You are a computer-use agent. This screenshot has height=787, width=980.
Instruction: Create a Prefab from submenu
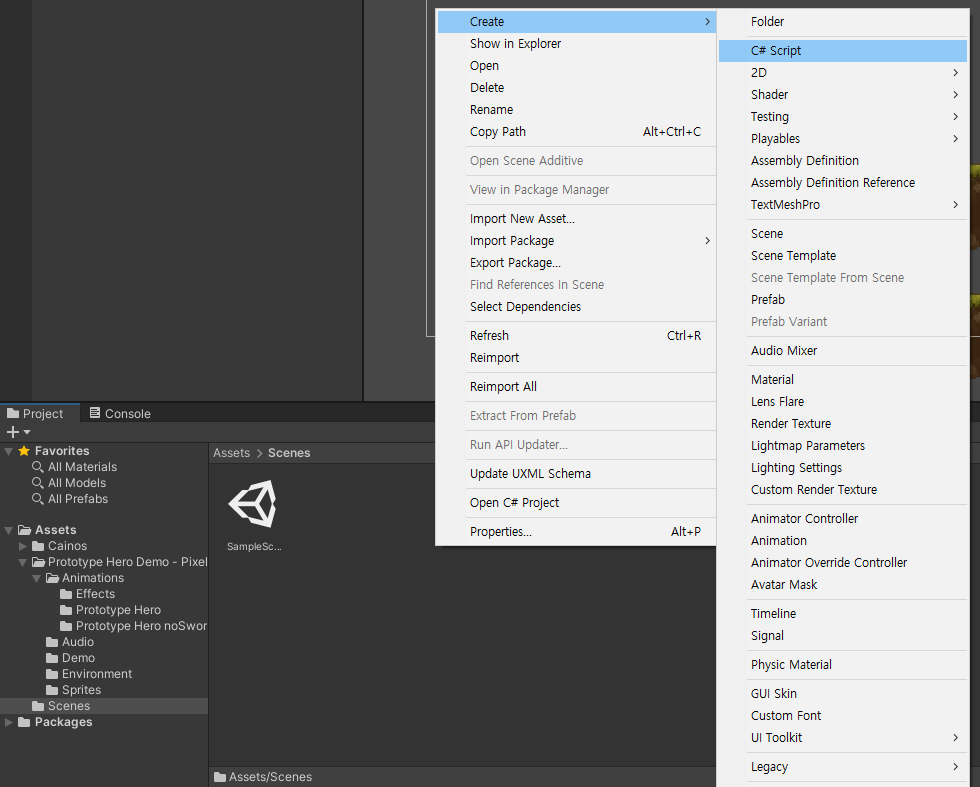[842, 299]
